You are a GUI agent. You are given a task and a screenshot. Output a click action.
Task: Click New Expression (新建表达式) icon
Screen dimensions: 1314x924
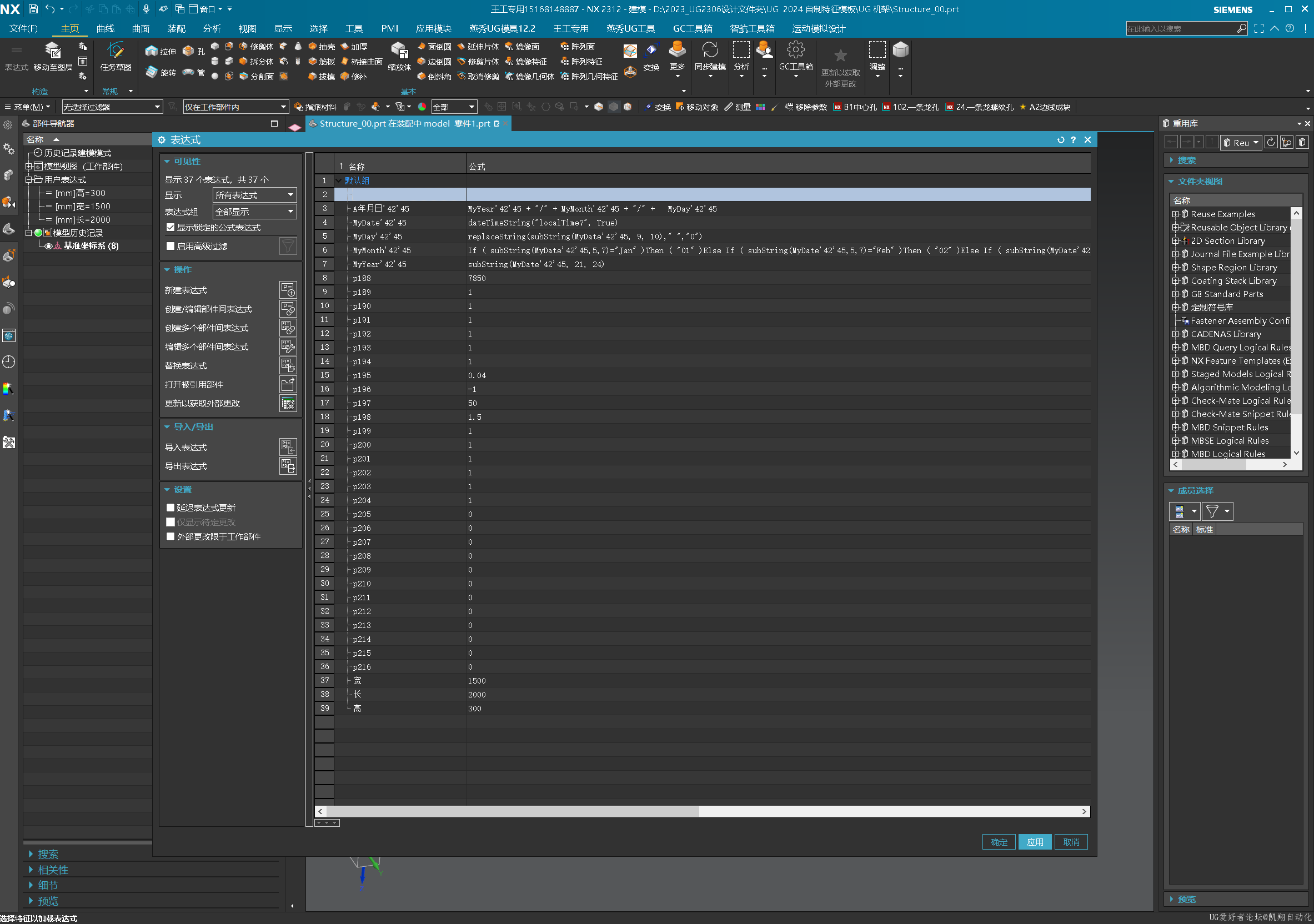(x=288, y=290)
